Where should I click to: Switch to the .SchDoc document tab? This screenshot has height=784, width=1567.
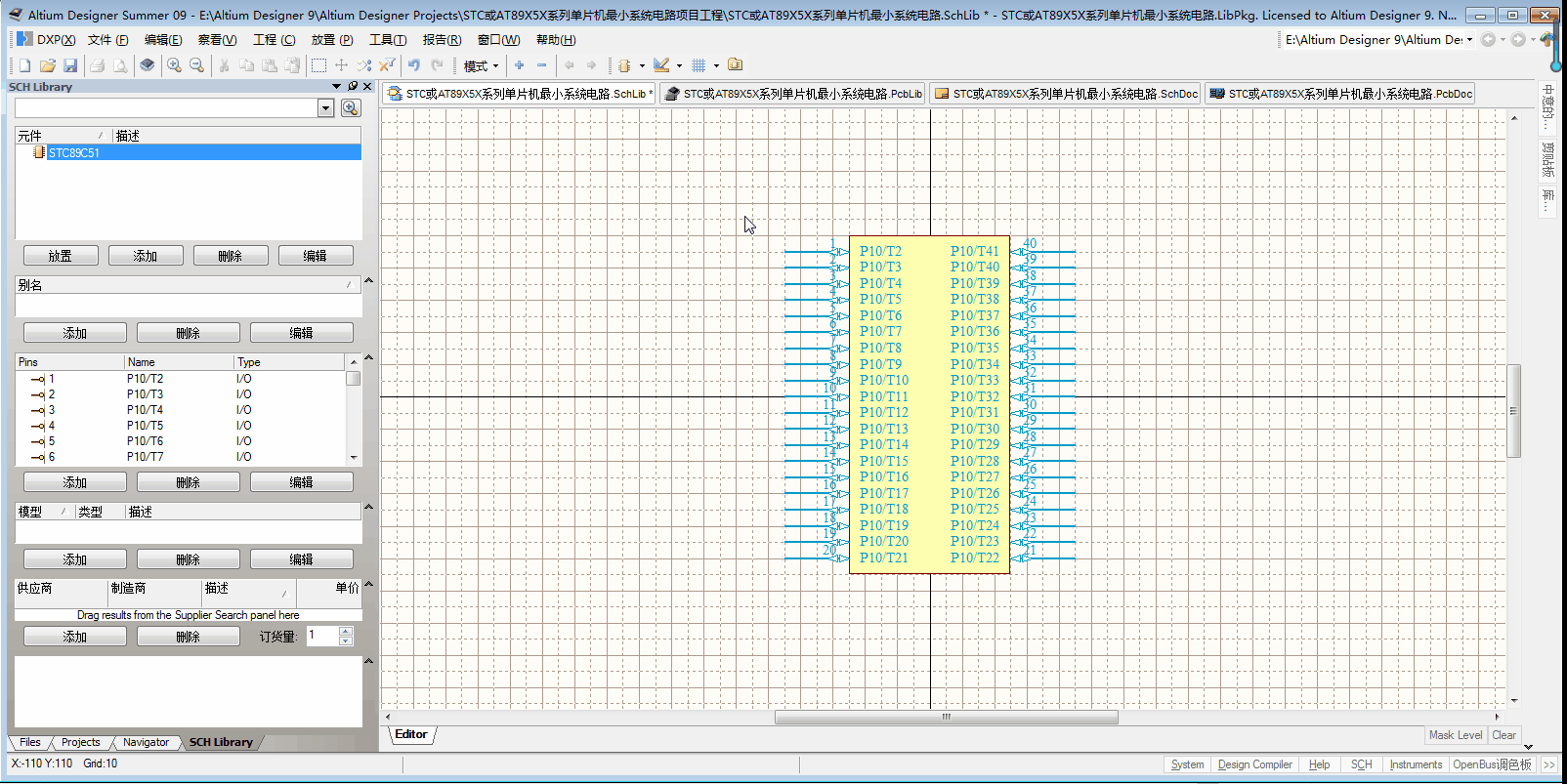click(1065, 94)
